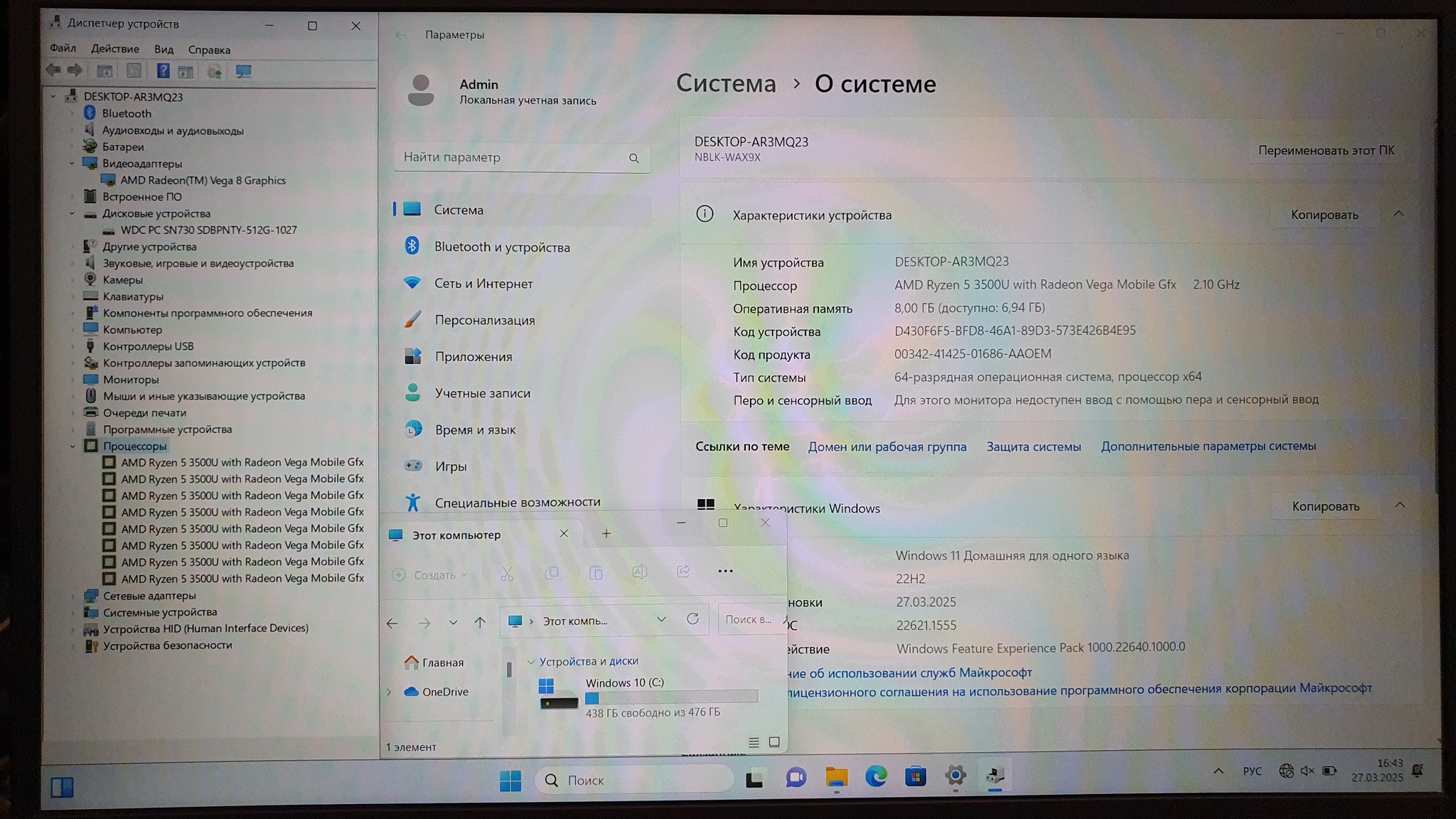Viewport: 1456px width, 819px height.
Task: Click the blue help icon in Device Manager toolbar
Action: (x=163, y=71)
